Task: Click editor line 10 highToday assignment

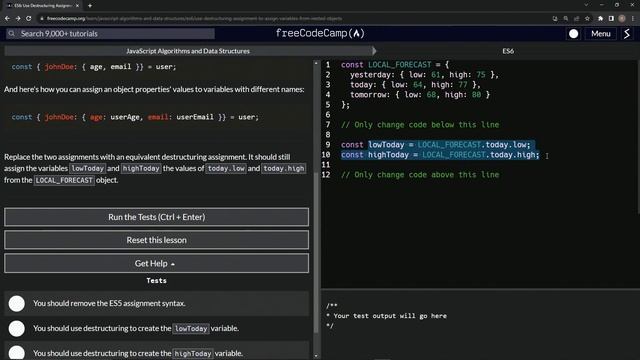Action: pyautogui.click(x=440, y=155)
